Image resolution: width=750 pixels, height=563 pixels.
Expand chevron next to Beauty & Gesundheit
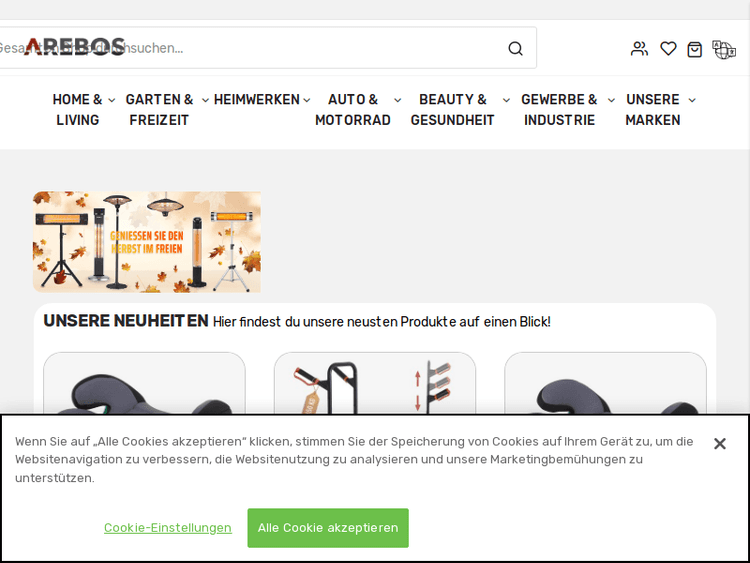506,100
